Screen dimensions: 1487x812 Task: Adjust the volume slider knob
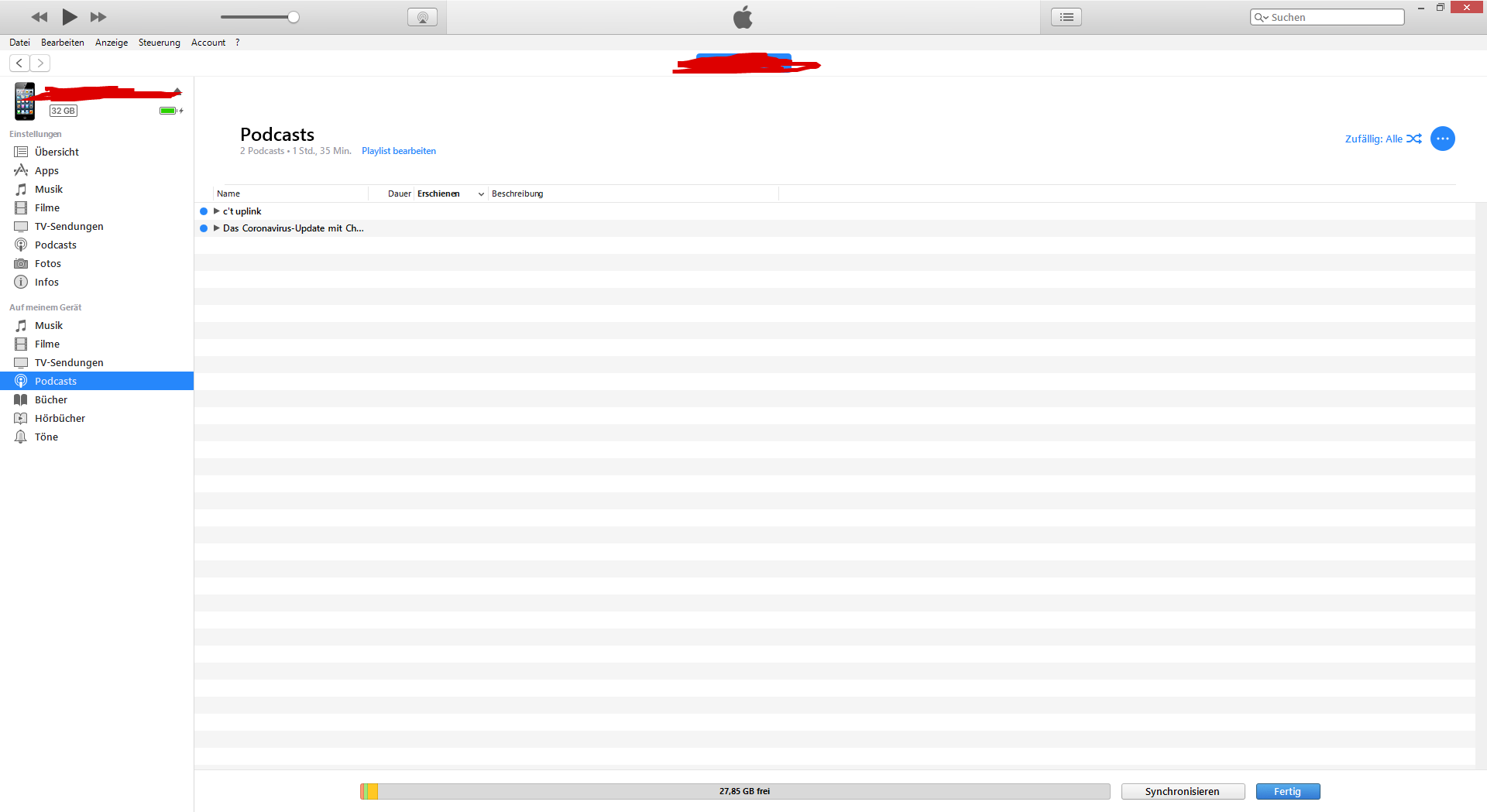coord(294,17)
